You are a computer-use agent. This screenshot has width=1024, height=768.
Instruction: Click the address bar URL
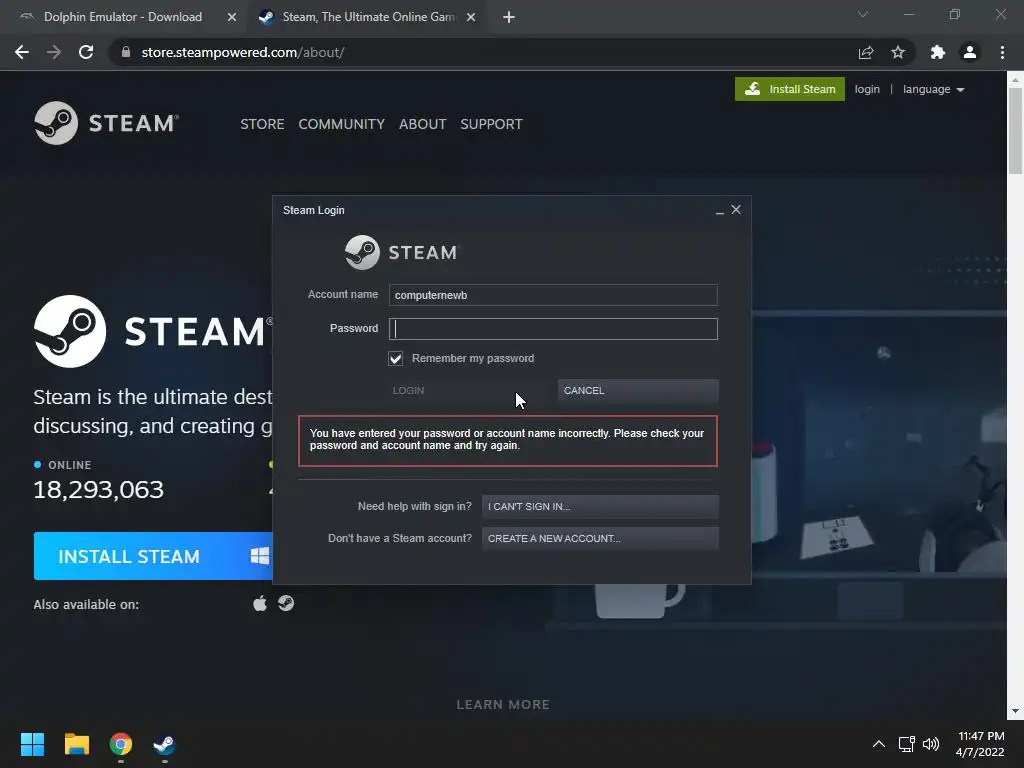pyautogui.click(x=243, y=52)
